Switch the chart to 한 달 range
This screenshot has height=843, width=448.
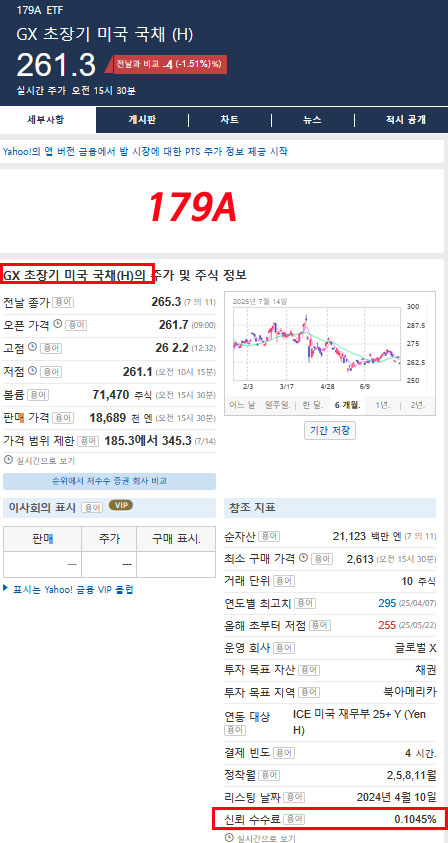[x=311, y=405]
